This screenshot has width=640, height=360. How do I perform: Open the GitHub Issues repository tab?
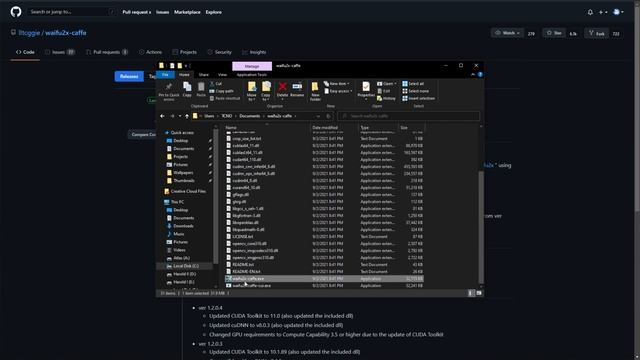(x=60, y=52)
